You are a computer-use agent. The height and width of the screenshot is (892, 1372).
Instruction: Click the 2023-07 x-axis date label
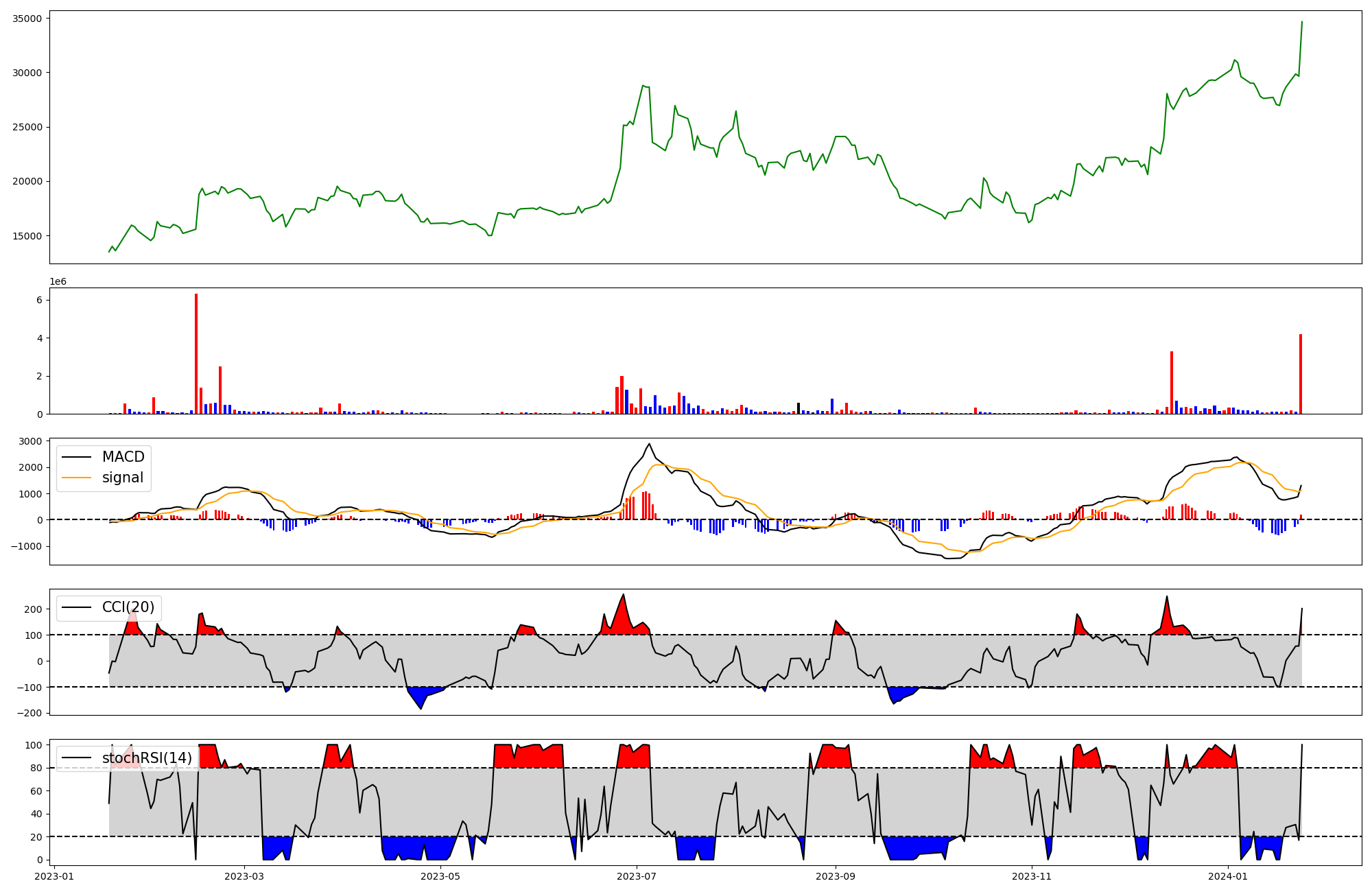636,876
